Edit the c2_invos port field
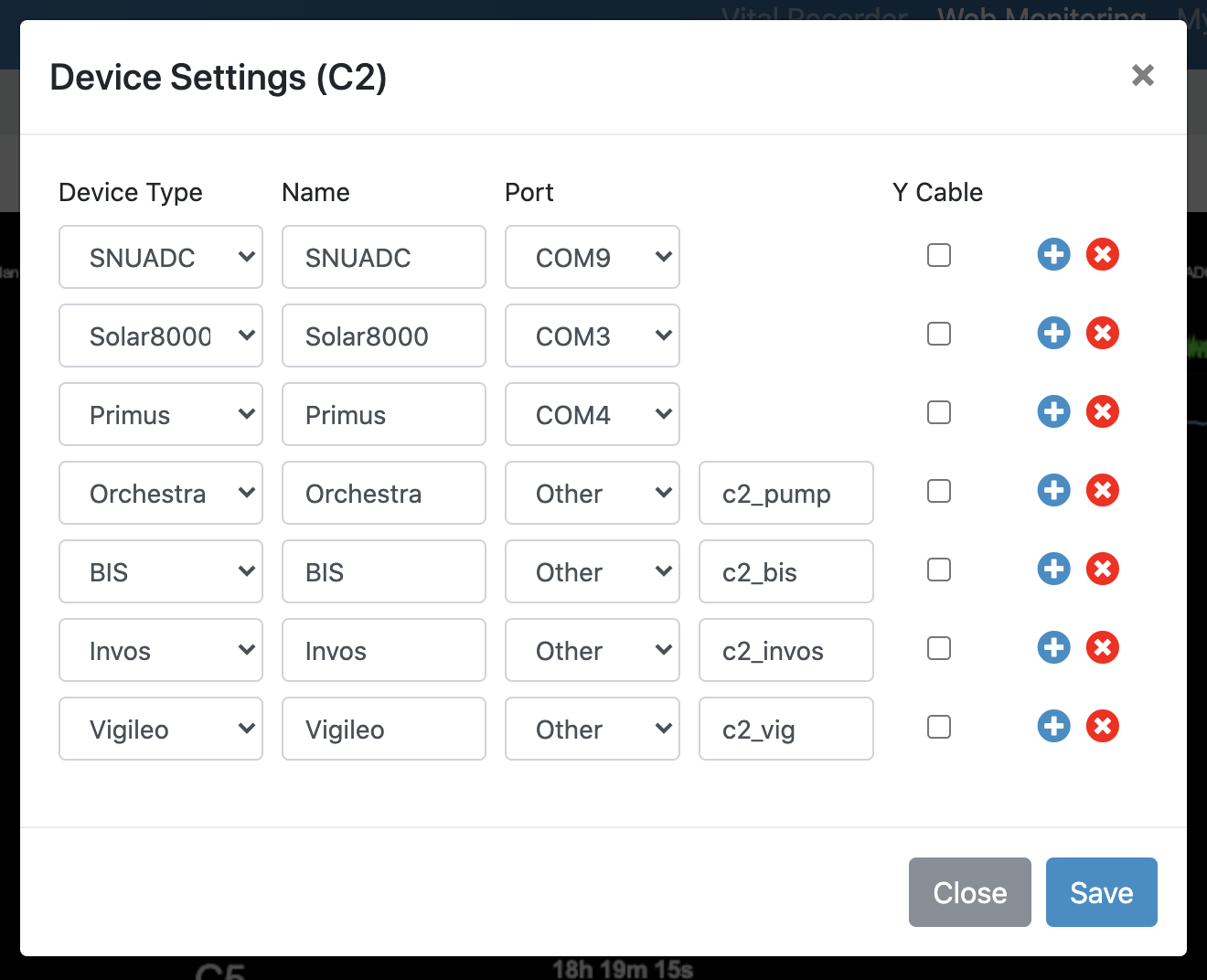 (x=786, y=650)
